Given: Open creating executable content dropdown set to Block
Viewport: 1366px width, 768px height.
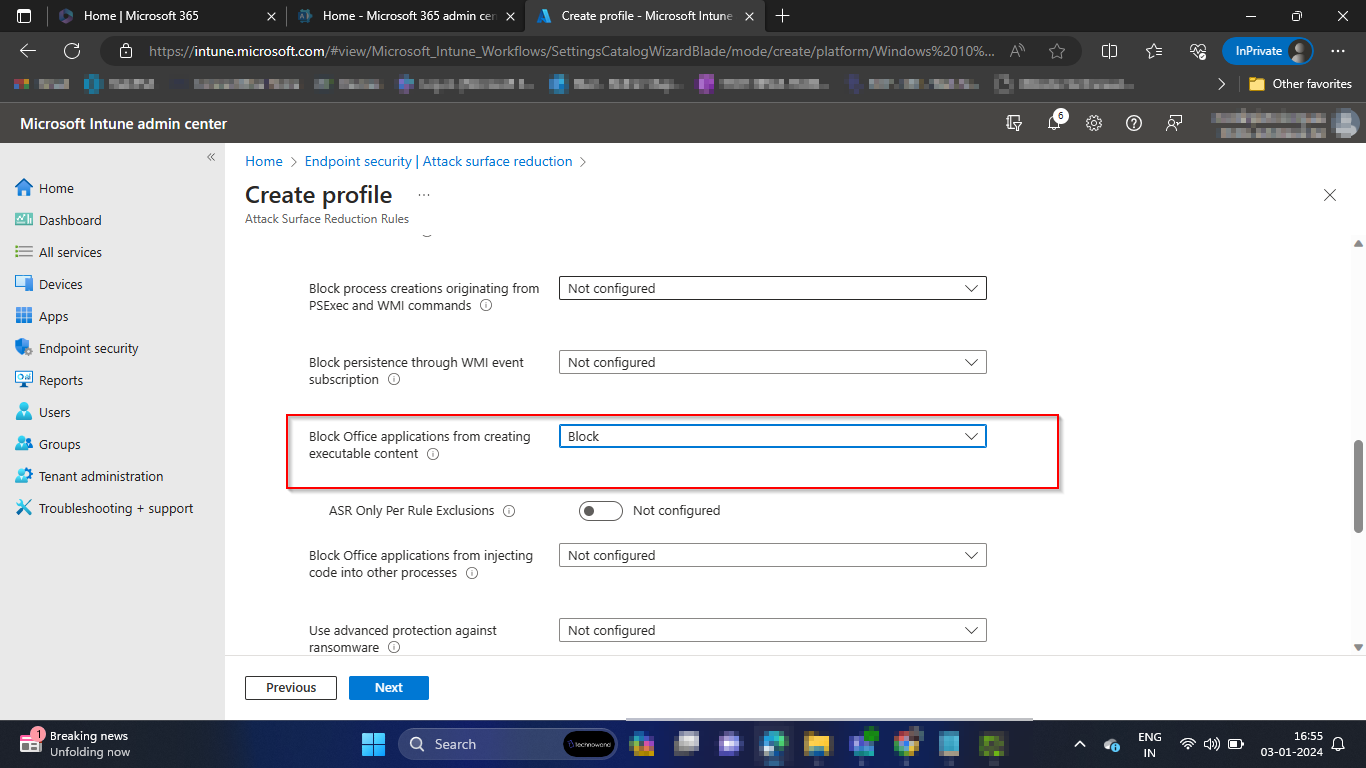Looking at the screenshot, I should click(x=772, y=436).
